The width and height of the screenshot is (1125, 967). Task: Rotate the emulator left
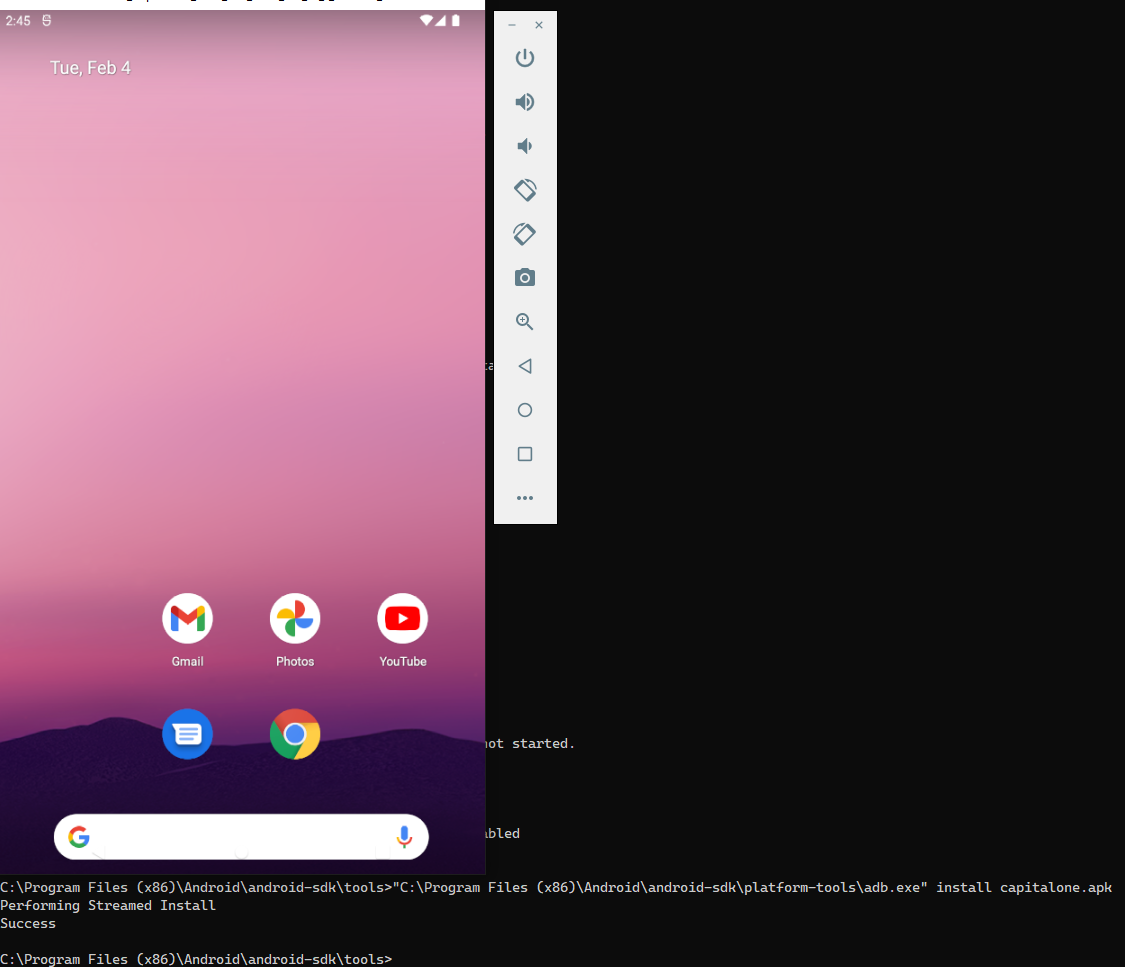click(524, 190)
